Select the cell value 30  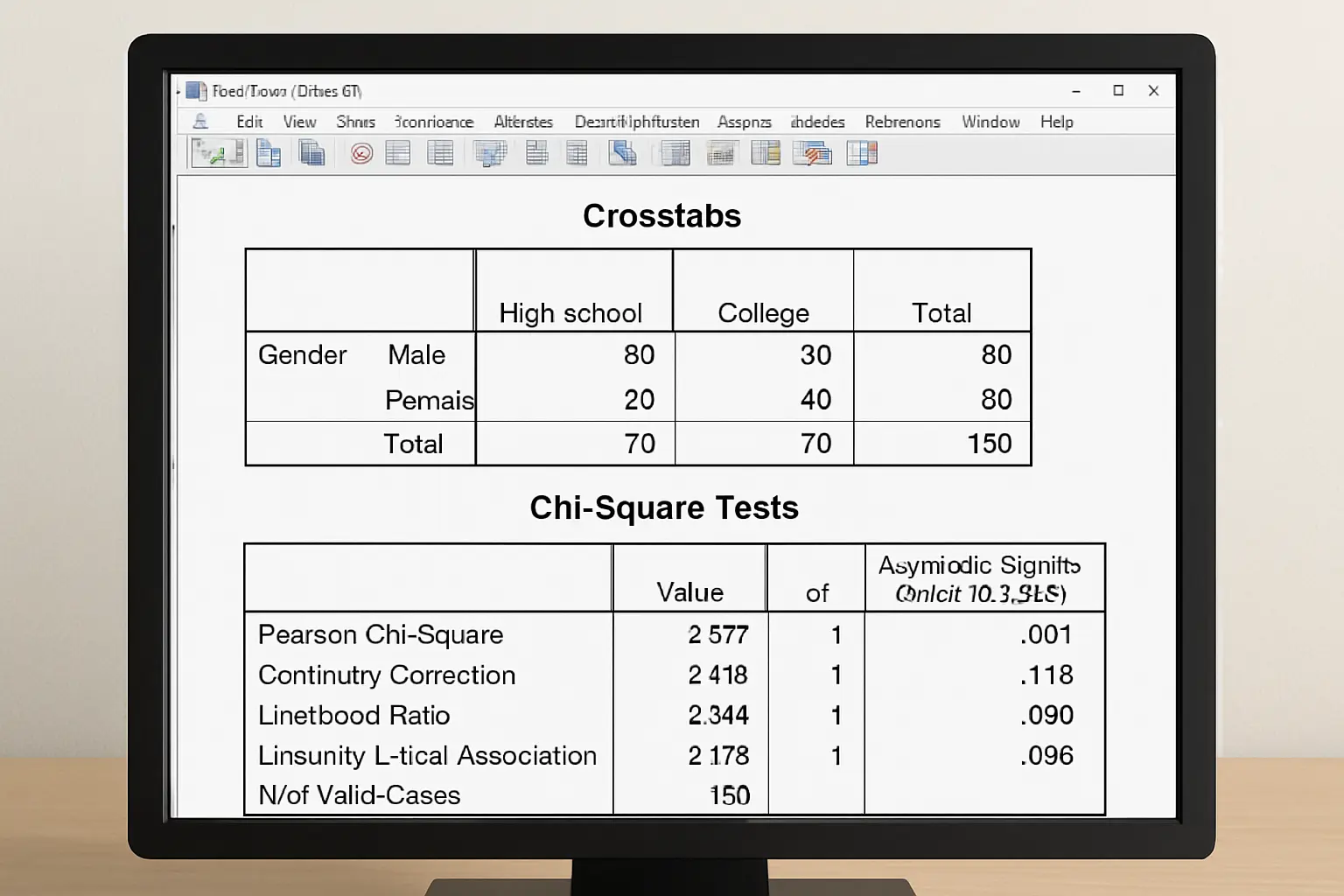coord(815,354)
